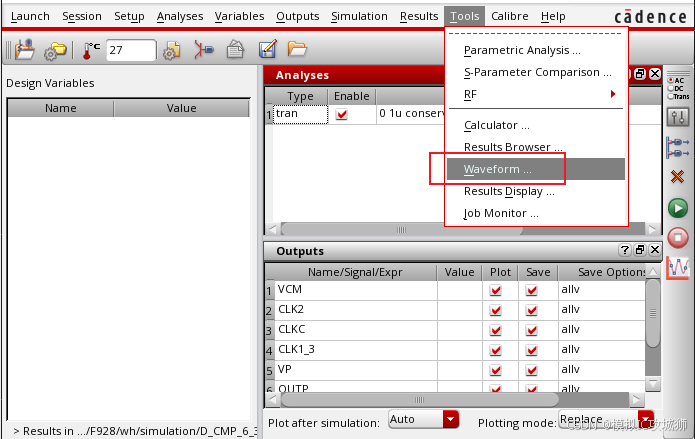Screen dimensions: 695x439
Task: Click the thermometer temperature icon
Action: pos(91,50)
